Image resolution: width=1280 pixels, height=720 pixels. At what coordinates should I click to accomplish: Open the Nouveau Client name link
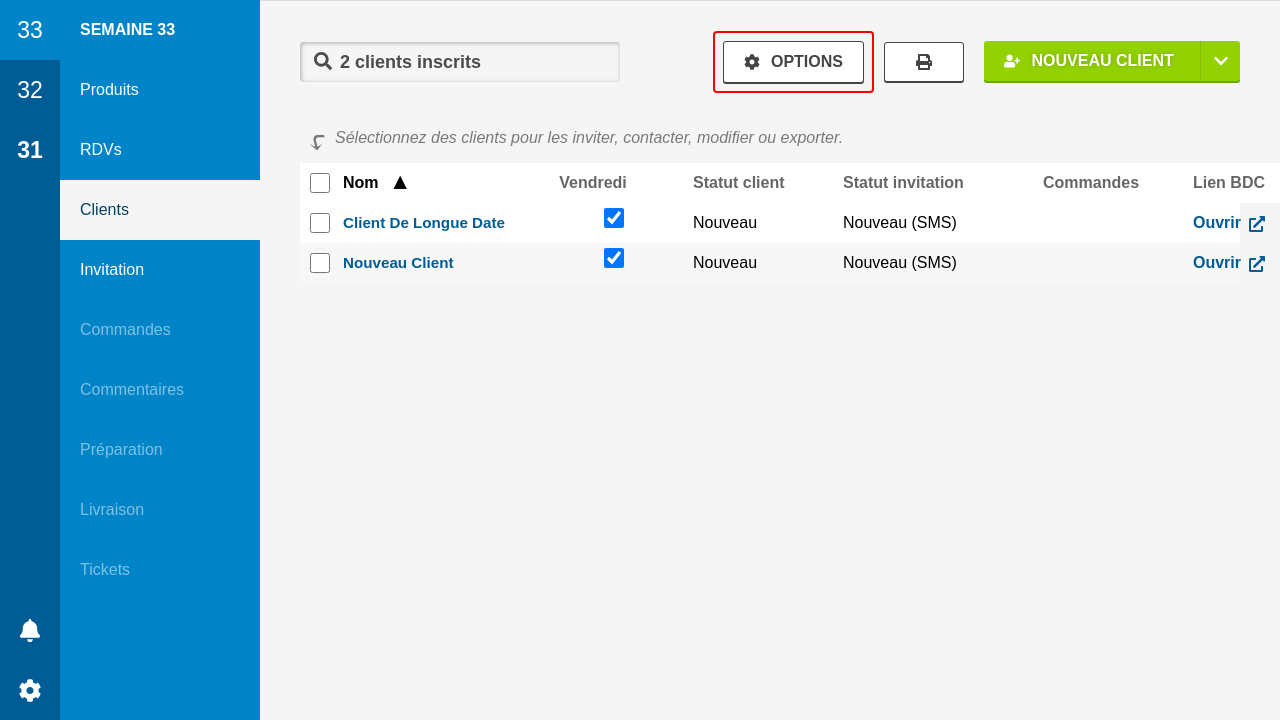[398, 263]
